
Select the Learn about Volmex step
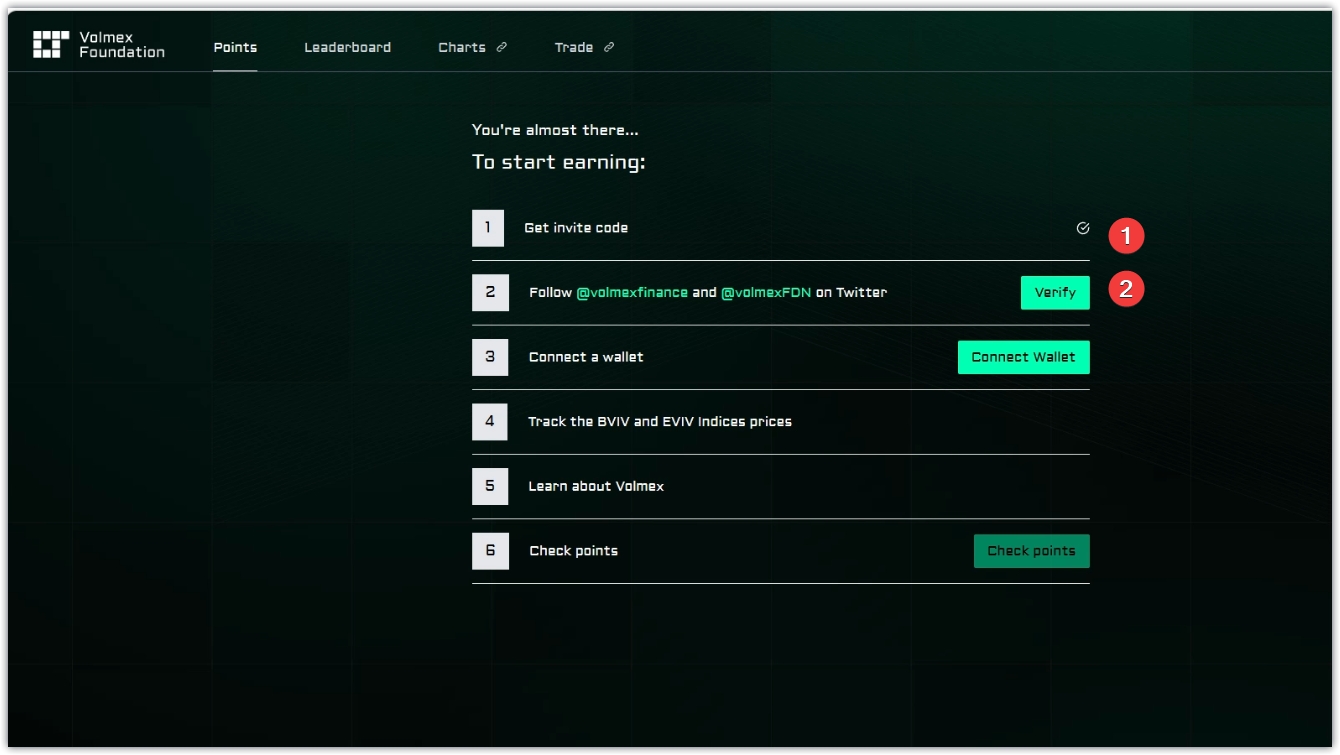(x=596, y=486)
